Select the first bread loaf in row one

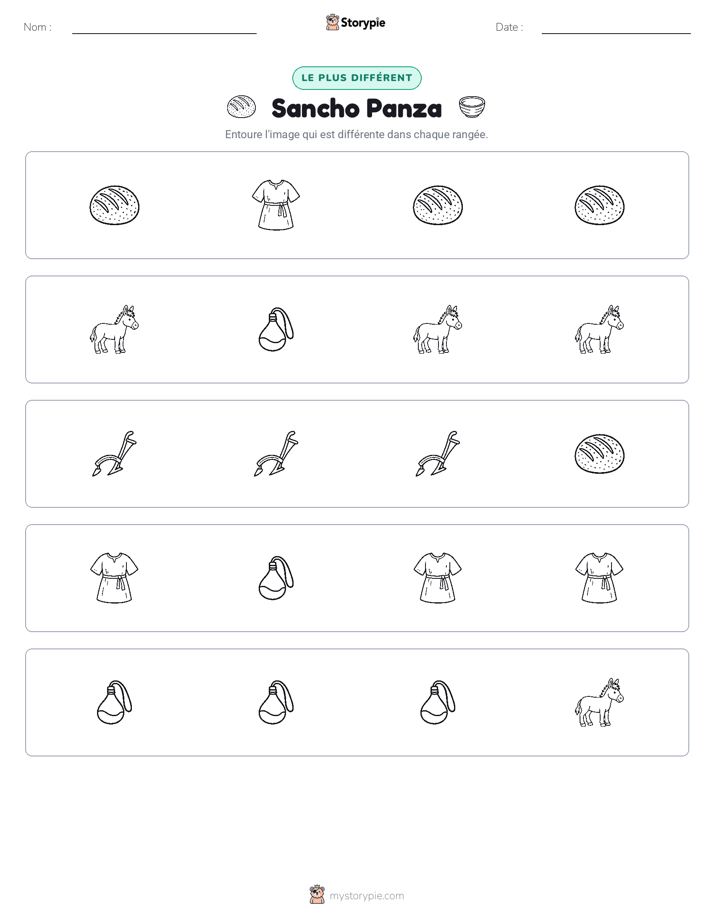click(x=114, y=205)
